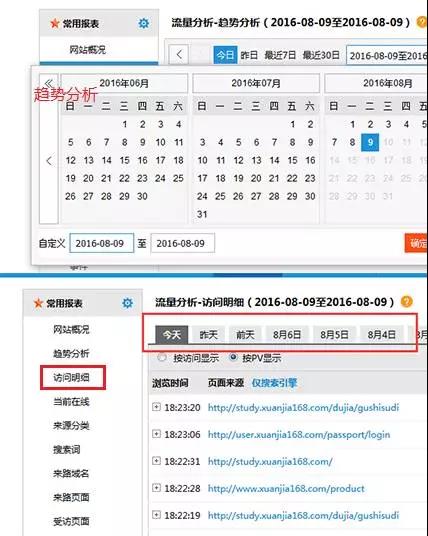Open the study.xuanjia168.com/ source link at 18:22:31
428x536 pixels.
click(x=270, y=461)
